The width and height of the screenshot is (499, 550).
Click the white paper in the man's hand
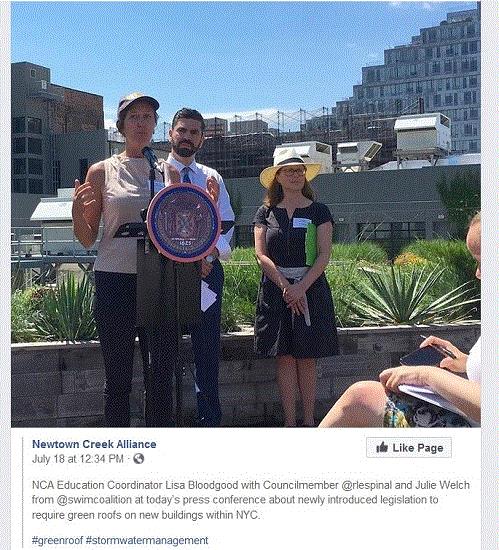click(x=208, y=296)
